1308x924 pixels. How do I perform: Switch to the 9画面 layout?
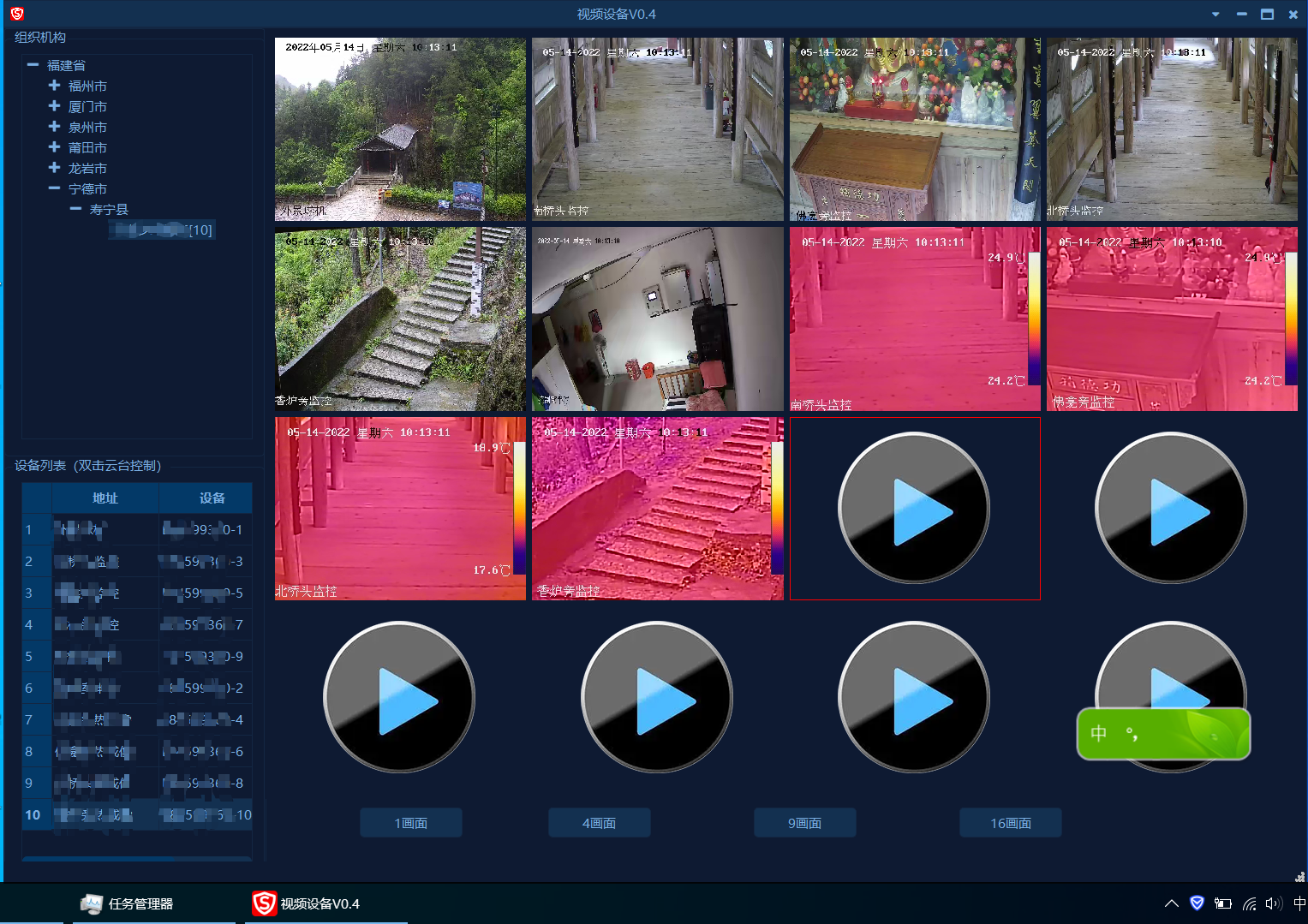(x=805, y=822)
